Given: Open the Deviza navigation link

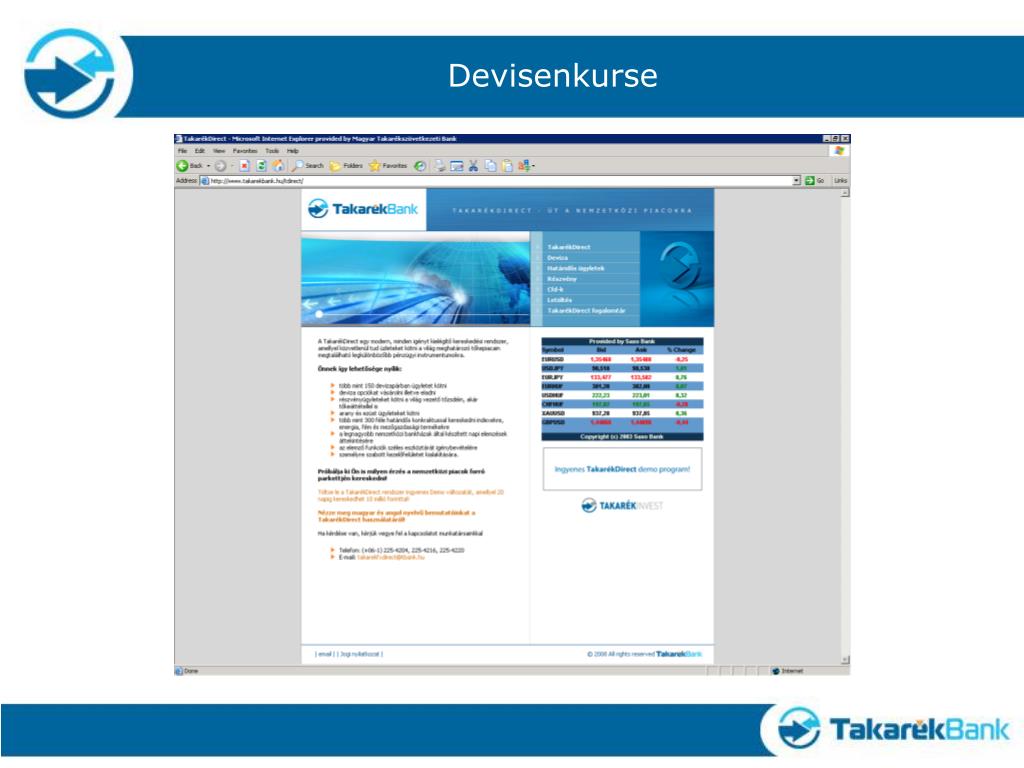Looking at the screenshot, I should pos(557,257).
